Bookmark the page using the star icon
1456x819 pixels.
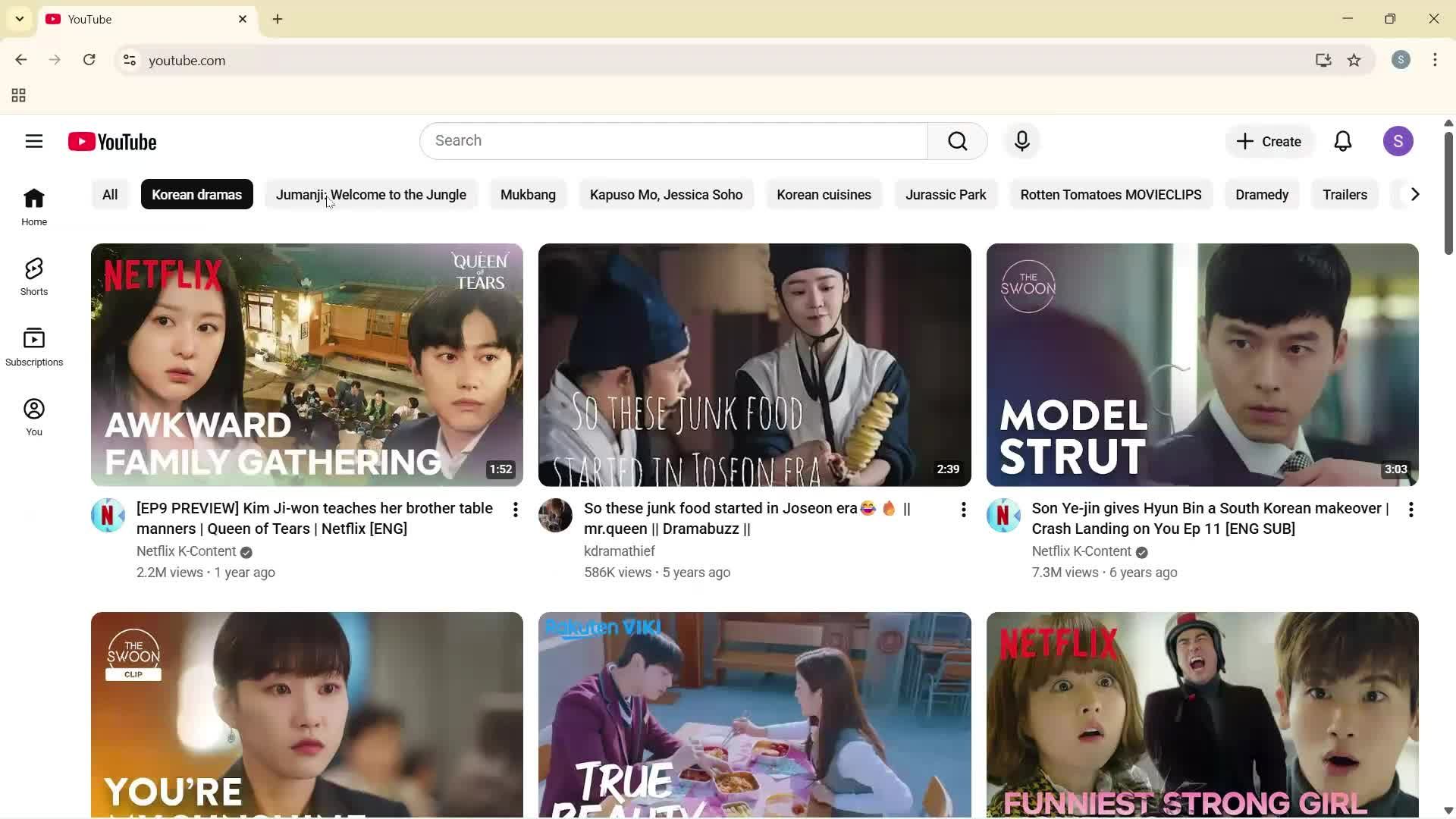click(1354, 60)
